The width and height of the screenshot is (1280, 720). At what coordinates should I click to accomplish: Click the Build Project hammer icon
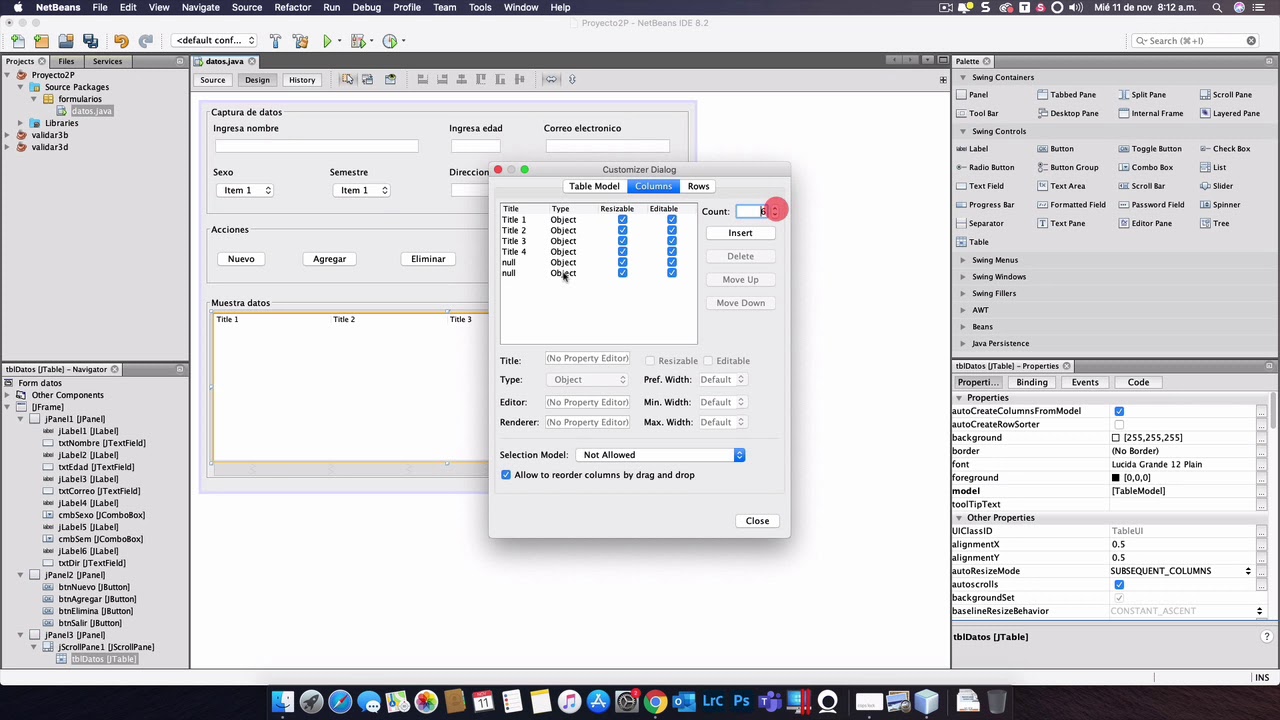(275, 41)
